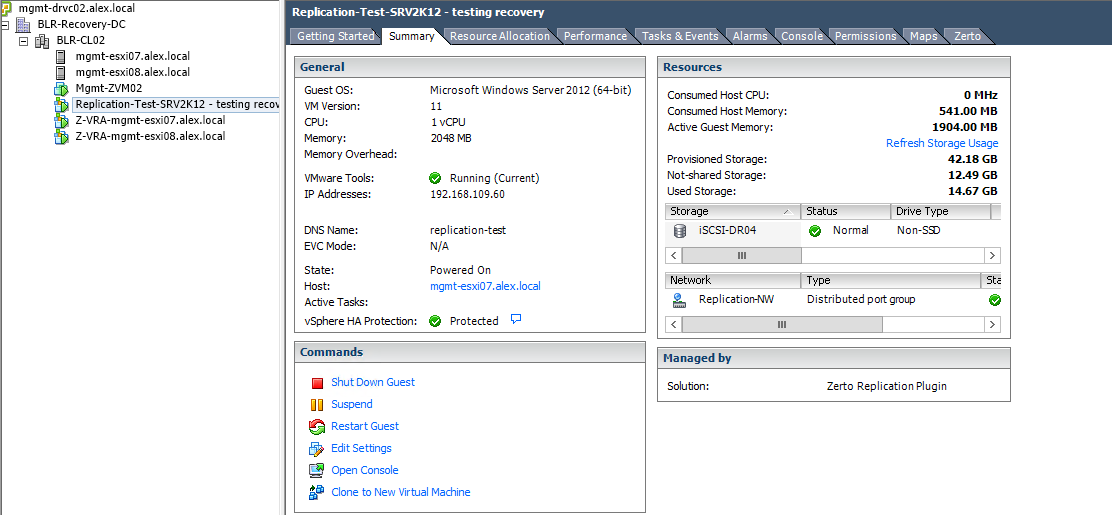Click the Clone to New Virtual Machine icon
Screen dimensions: 1112x515
[317, 493]
